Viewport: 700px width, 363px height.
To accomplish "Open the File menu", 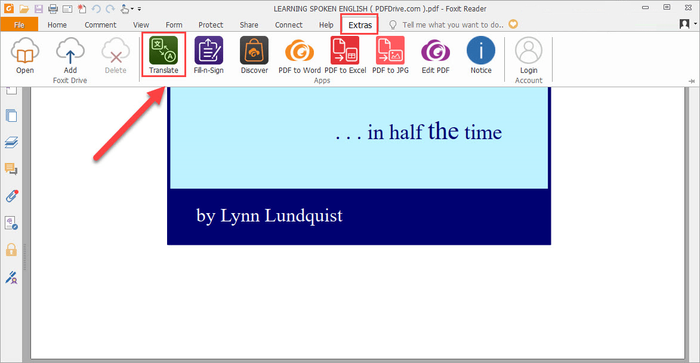I will click(19, 25).
